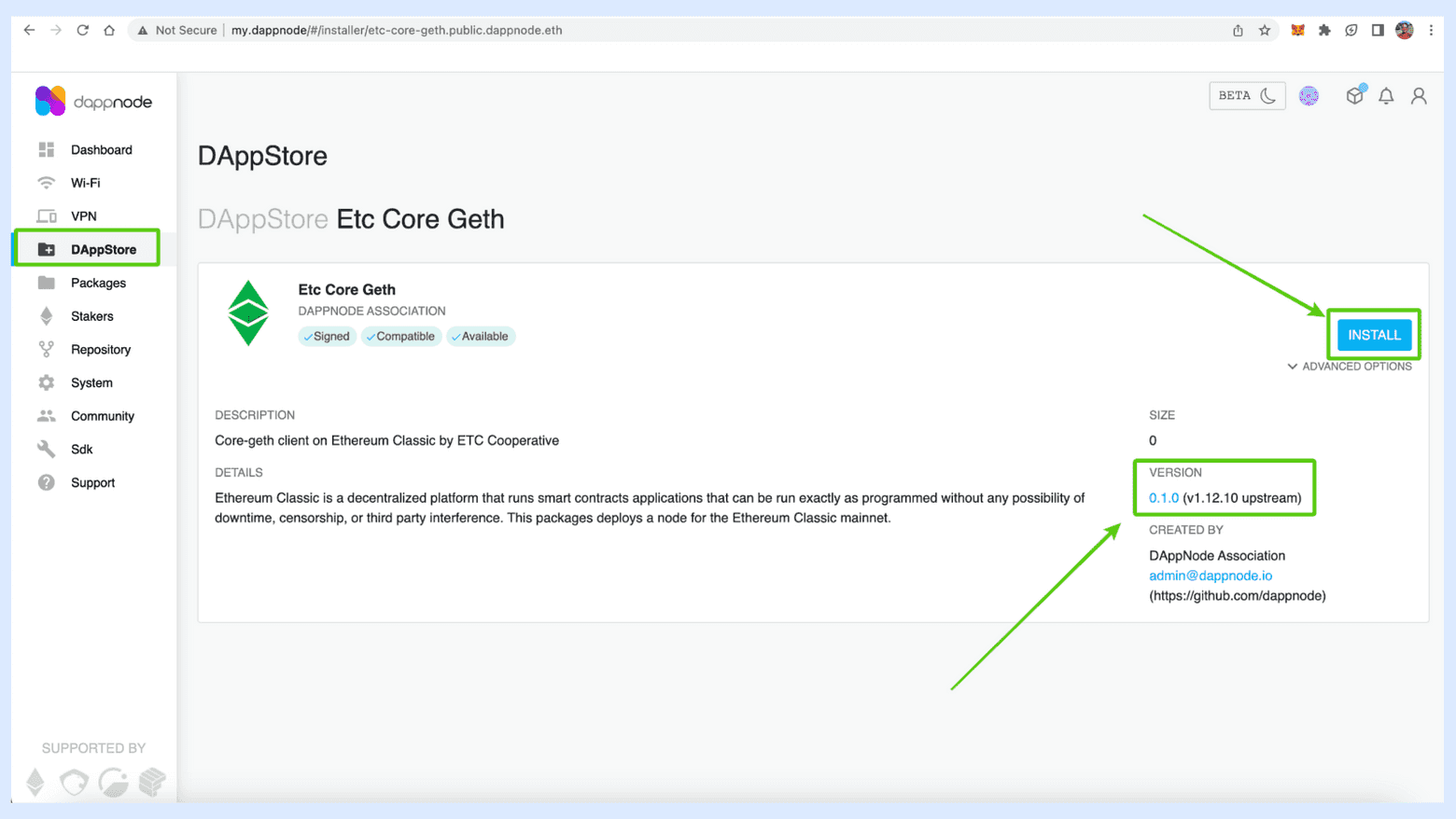This screenshot has height=819, width=1456.
Task: Click the browser address bar URL
Action: (x=397, y=30)
